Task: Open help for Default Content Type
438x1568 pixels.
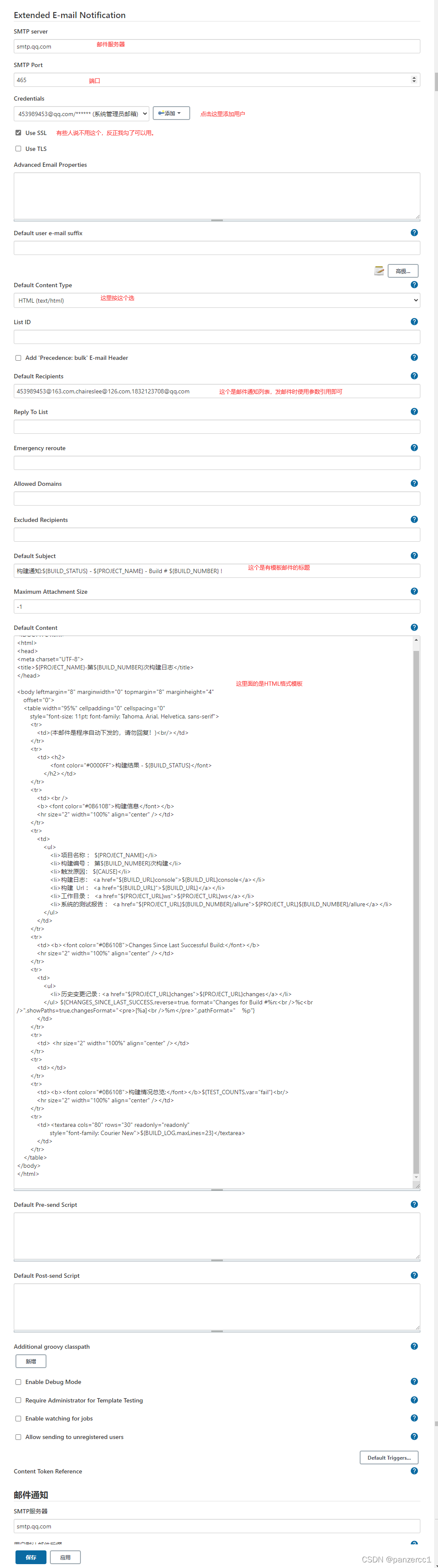Action: point(414,284)
